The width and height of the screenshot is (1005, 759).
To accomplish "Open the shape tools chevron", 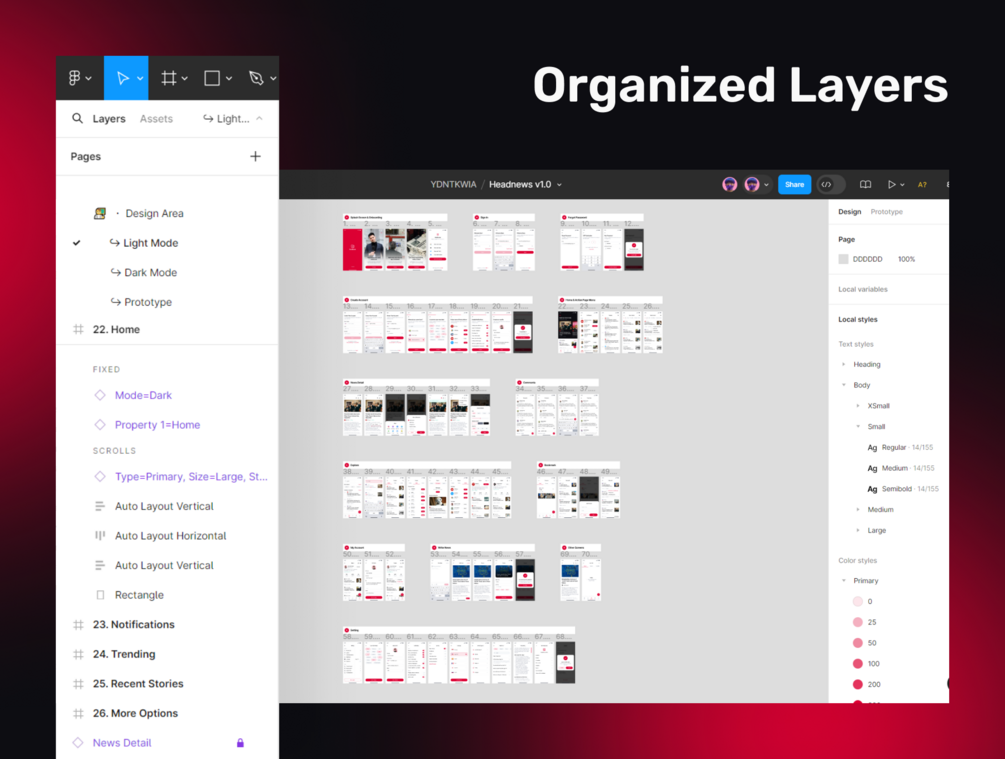I will click(x=229, y=79).
